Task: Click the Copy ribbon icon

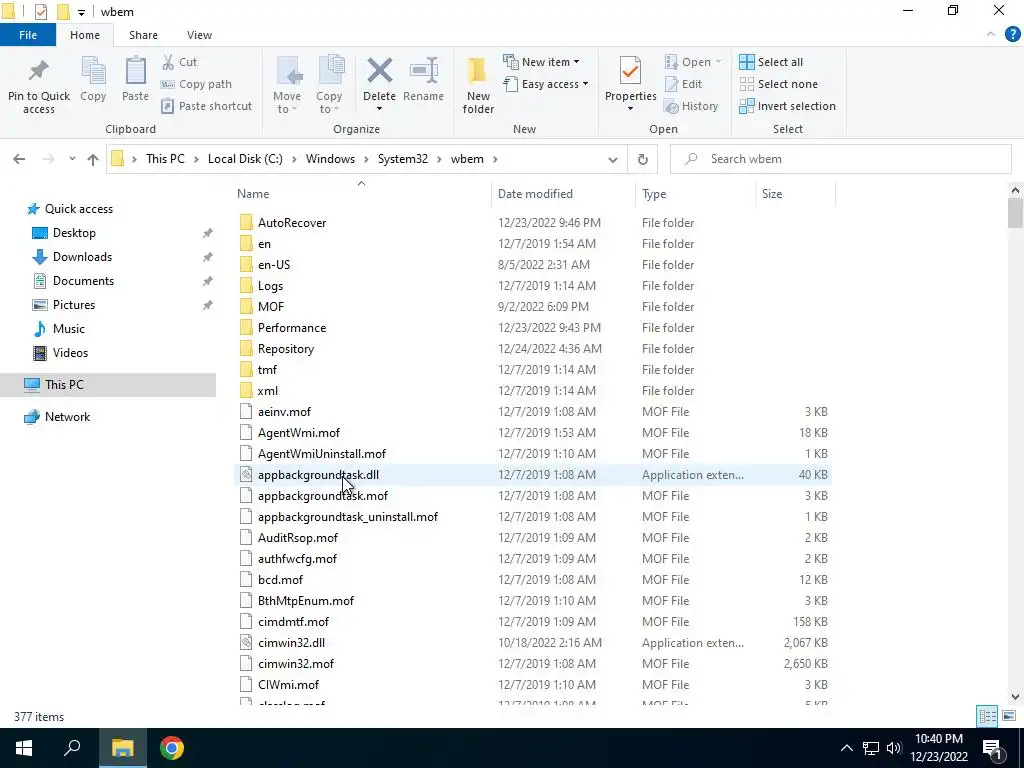Action: pyautogui.click(x=93, y=71)
